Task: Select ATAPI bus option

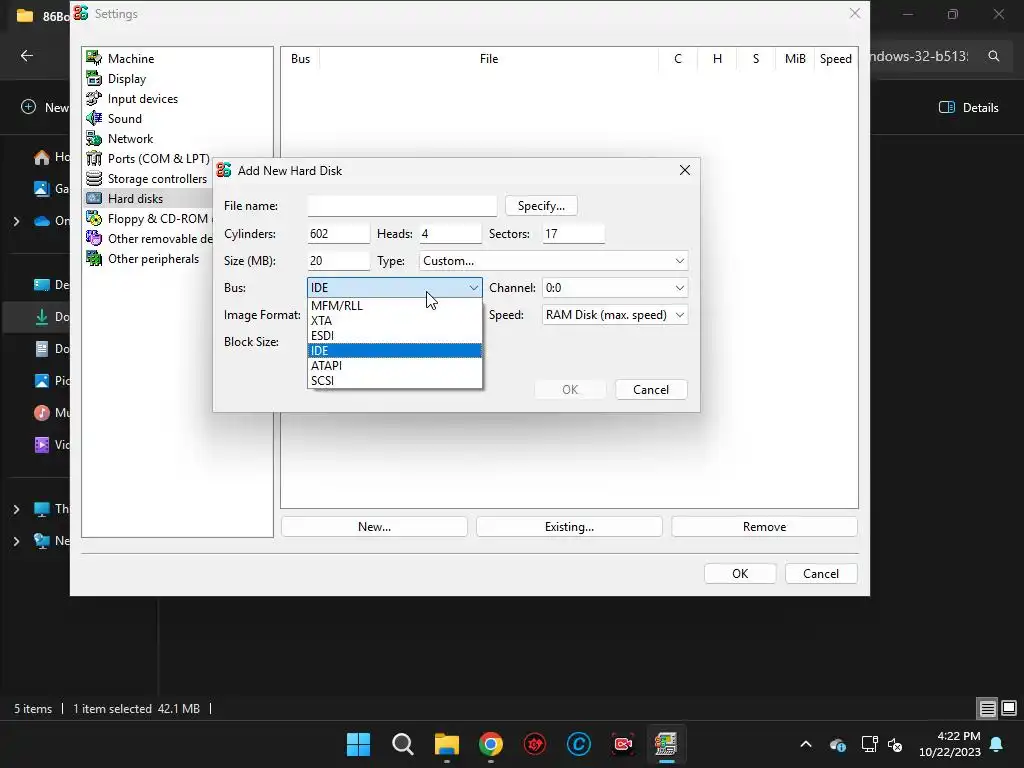Action: pos(394,366)
